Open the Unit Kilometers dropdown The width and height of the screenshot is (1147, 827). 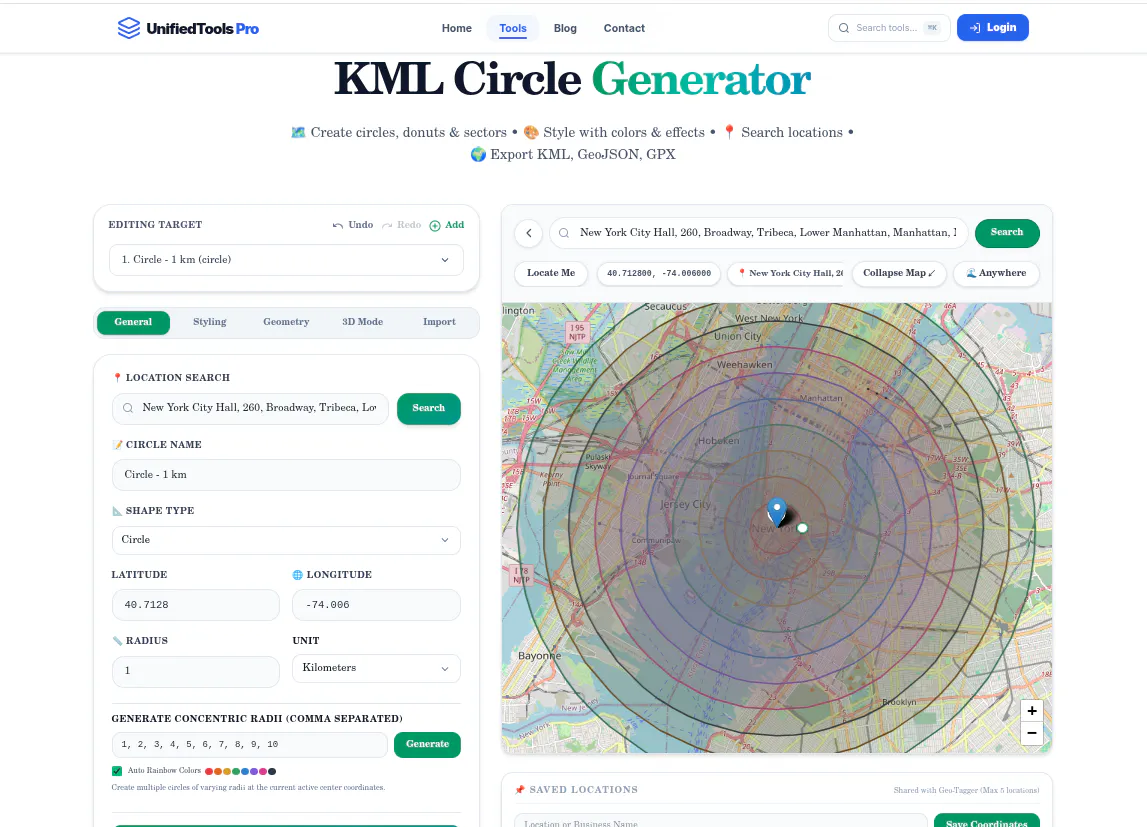(x=376, y=668)
